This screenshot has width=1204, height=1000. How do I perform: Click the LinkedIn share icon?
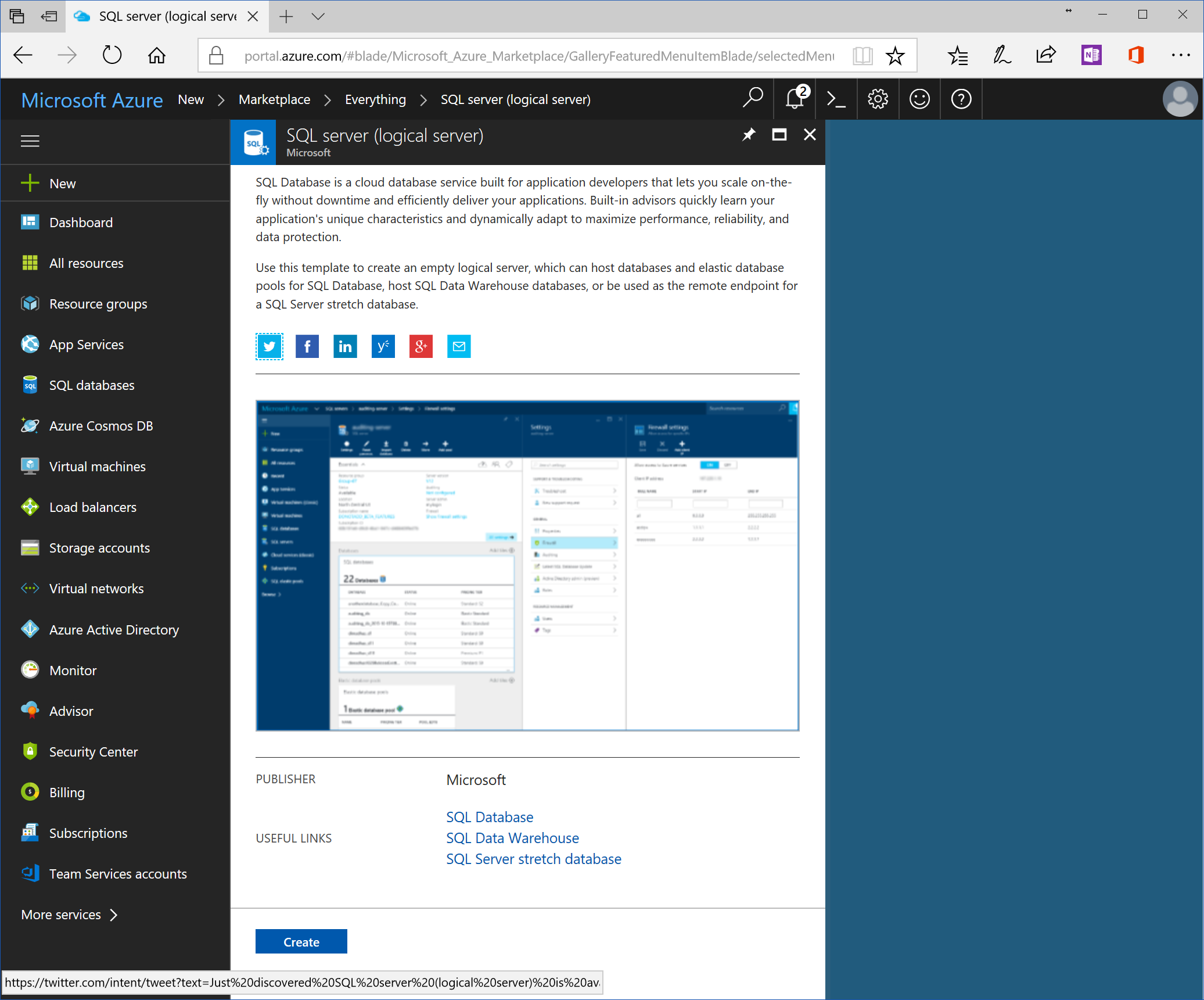click(345, 347)
